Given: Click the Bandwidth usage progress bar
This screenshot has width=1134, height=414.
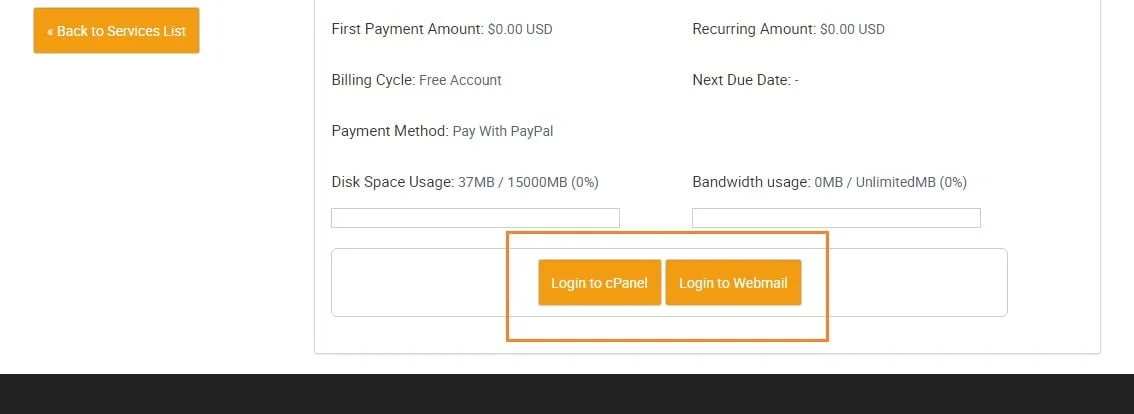Looking at the screenshot, I should 836,218.
